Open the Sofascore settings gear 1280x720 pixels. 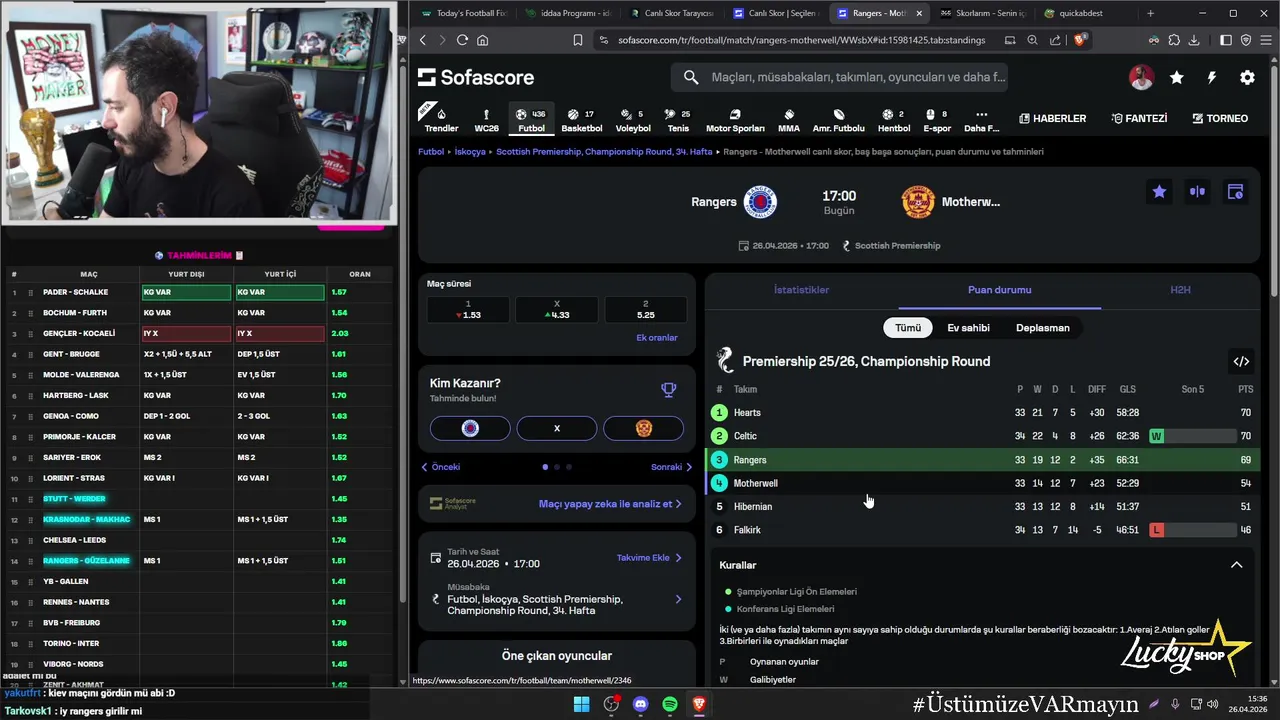[x=1247, y=77]
